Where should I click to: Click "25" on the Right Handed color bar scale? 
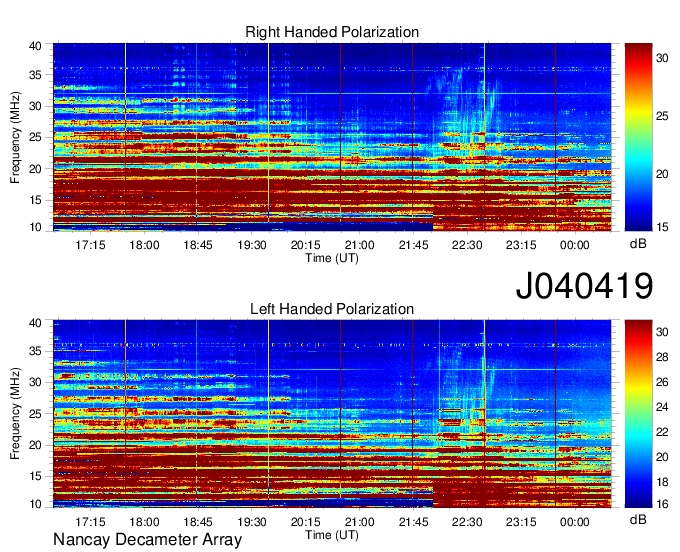662,116
